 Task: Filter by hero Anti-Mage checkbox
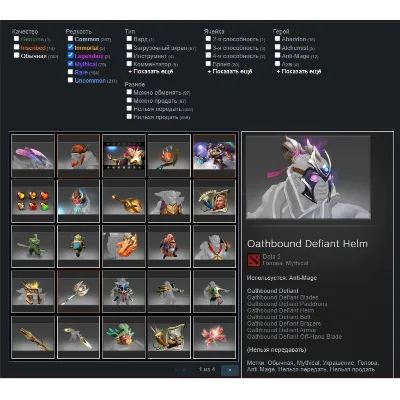(277, 55)
